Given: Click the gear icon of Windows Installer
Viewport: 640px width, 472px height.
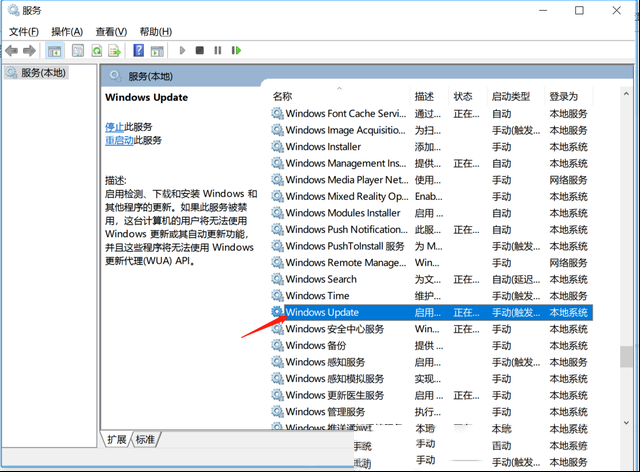Looking at the screenshot, I should tap(278, 146).
